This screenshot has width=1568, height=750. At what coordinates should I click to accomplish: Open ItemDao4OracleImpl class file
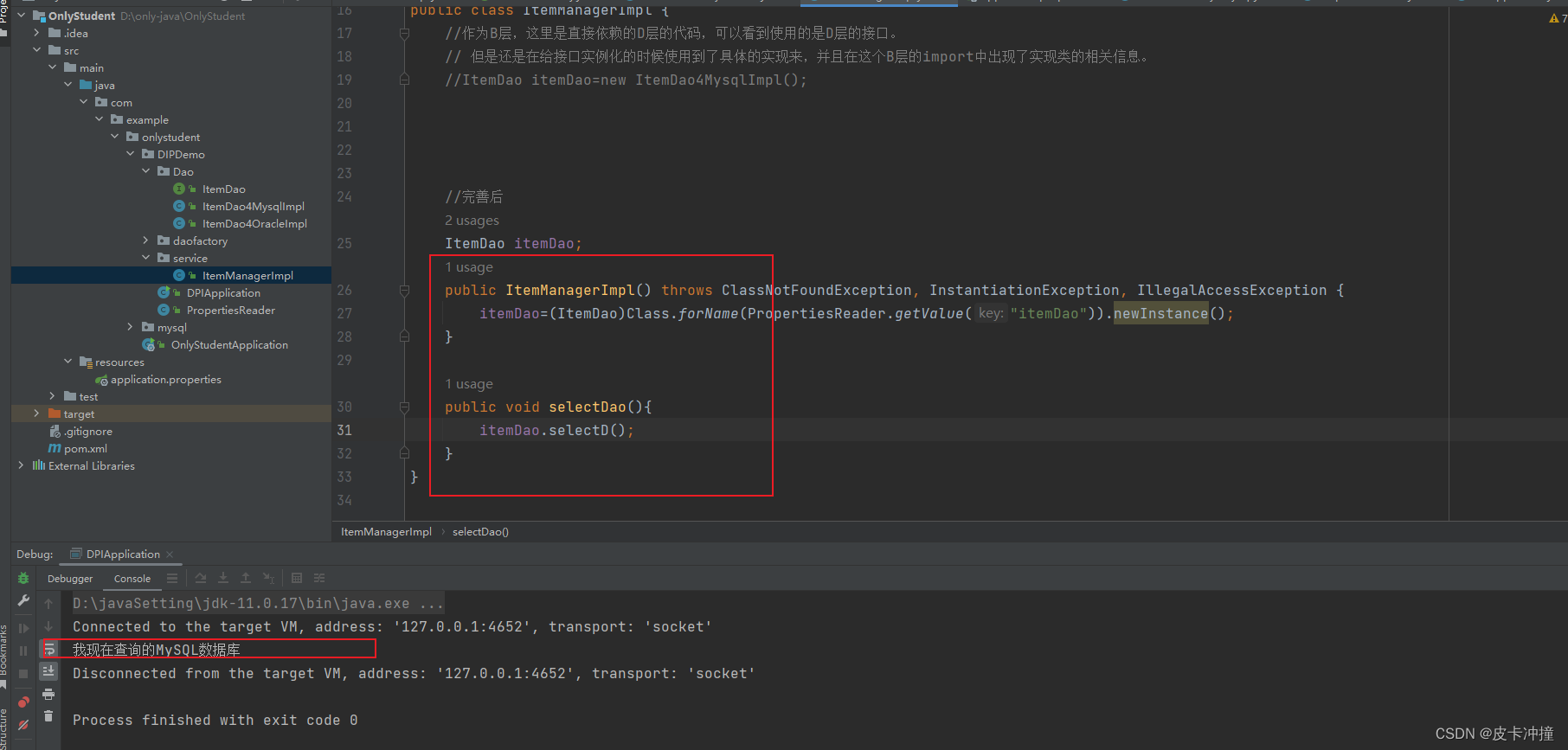(x=254, y=223)
